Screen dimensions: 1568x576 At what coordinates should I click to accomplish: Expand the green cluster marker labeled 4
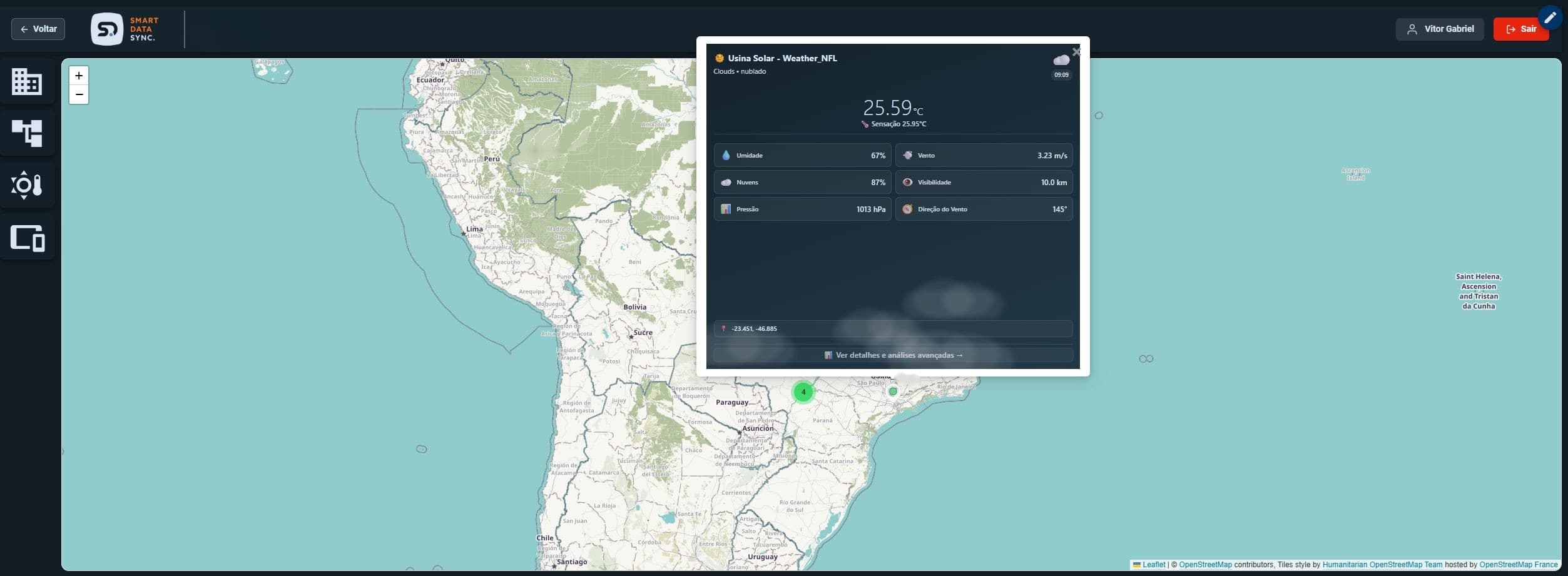coord(803,392)
